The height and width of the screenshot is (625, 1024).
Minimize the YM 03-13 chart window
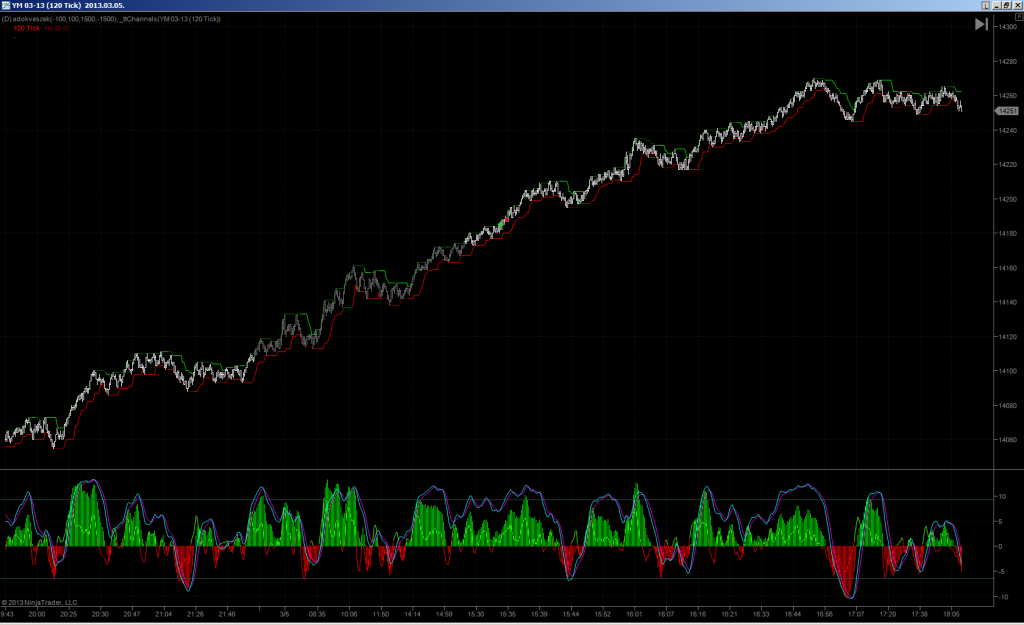pyautogui.click(x=997, y=5)
